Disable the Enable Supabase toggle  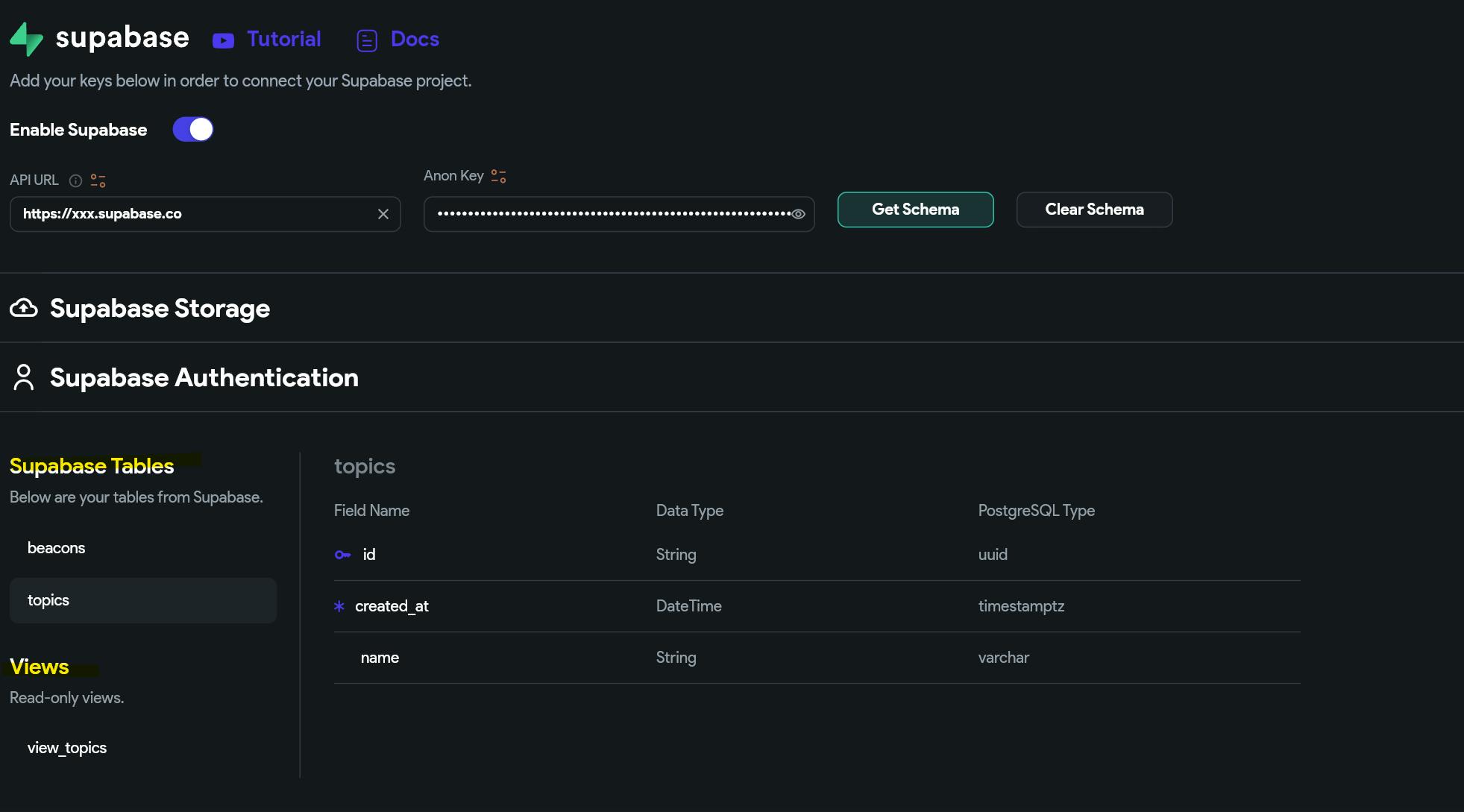[193, 130]
